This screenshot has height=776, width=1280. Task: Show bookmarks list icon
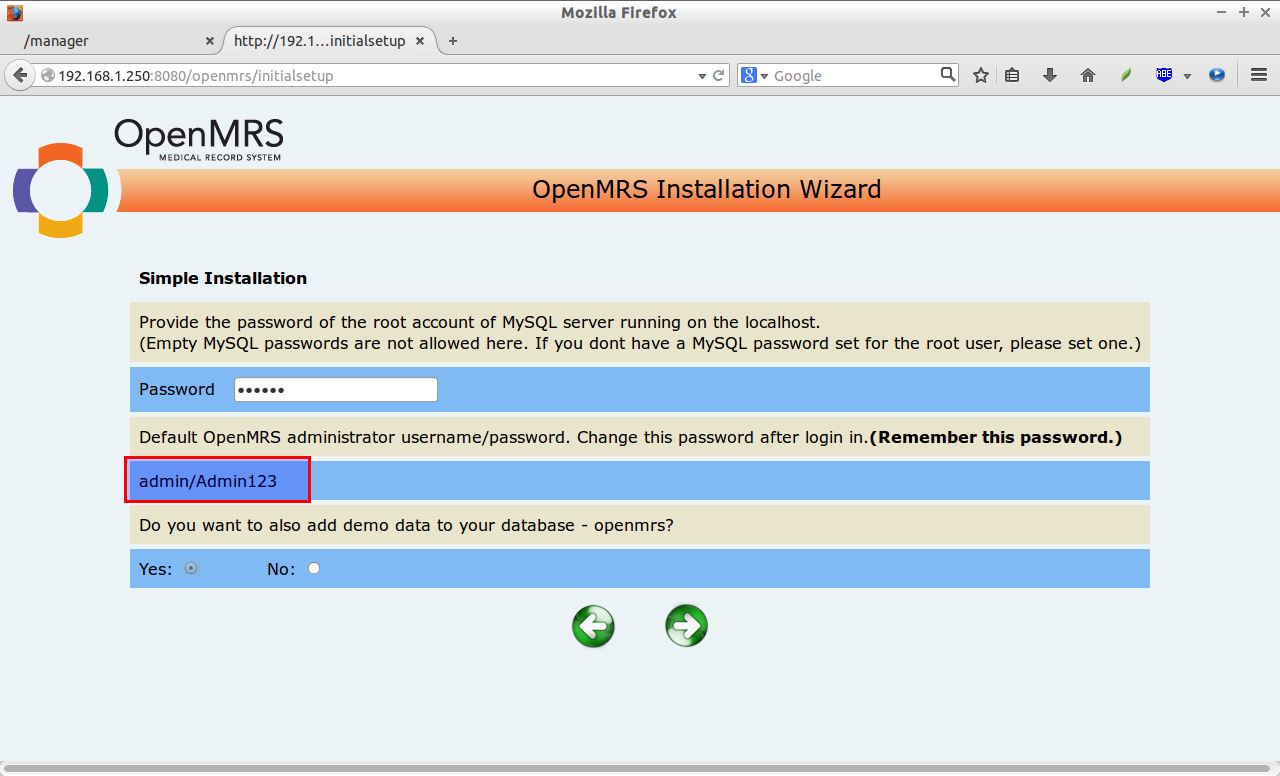1012,75
